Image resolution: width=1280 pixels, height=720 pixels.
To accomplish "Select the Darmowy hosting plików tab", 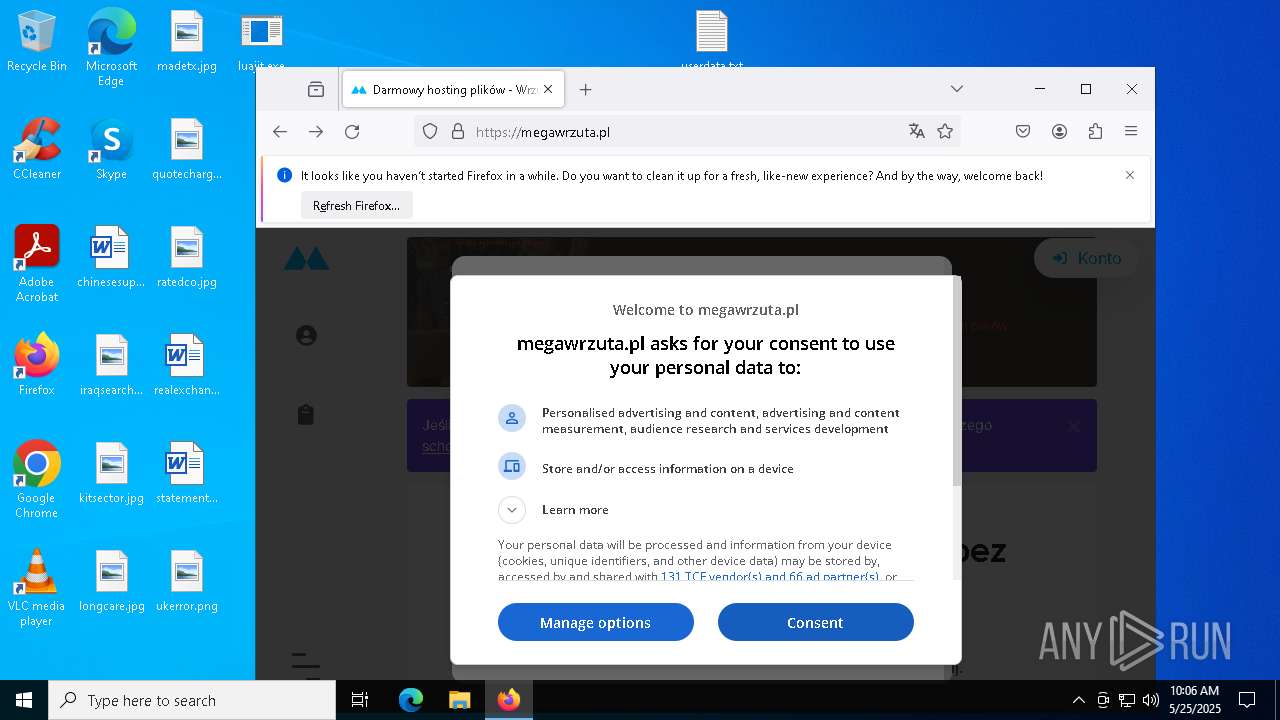I will (x=453, y=89).
